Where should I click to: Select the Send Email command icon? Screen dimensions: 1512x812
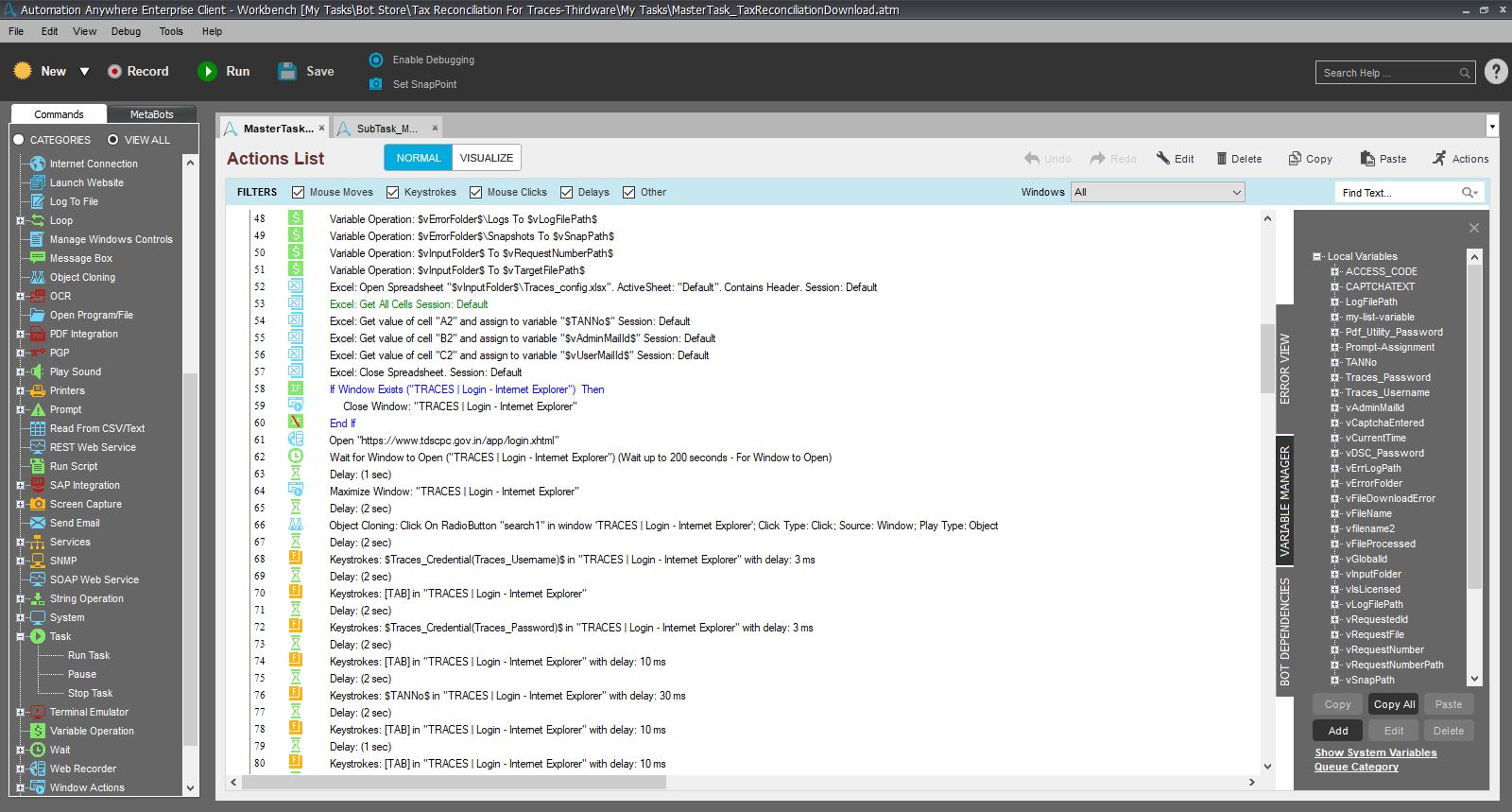click(x=38, y=523)
